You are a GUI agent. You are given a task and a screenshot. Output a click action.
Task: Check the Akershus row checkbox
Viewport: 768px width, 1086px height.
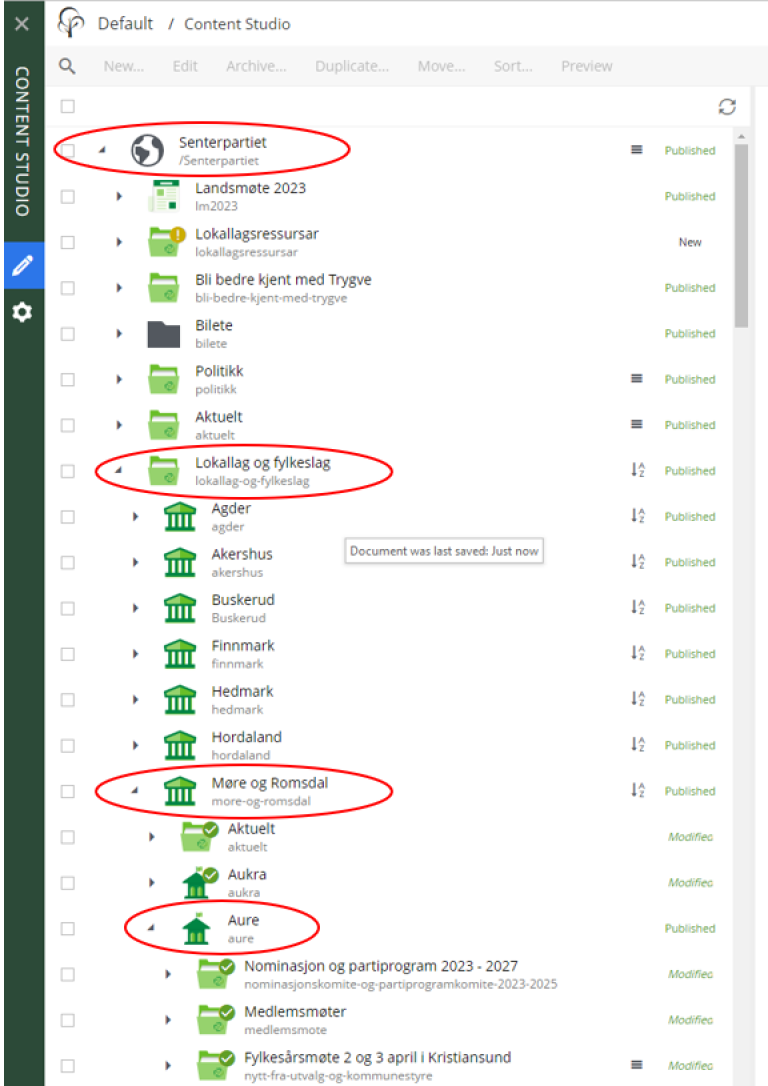[68, 562]
